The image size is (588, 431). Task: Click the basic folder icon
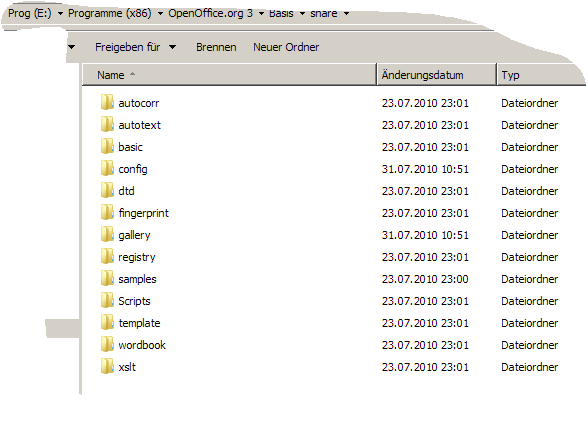pos(107,147)
